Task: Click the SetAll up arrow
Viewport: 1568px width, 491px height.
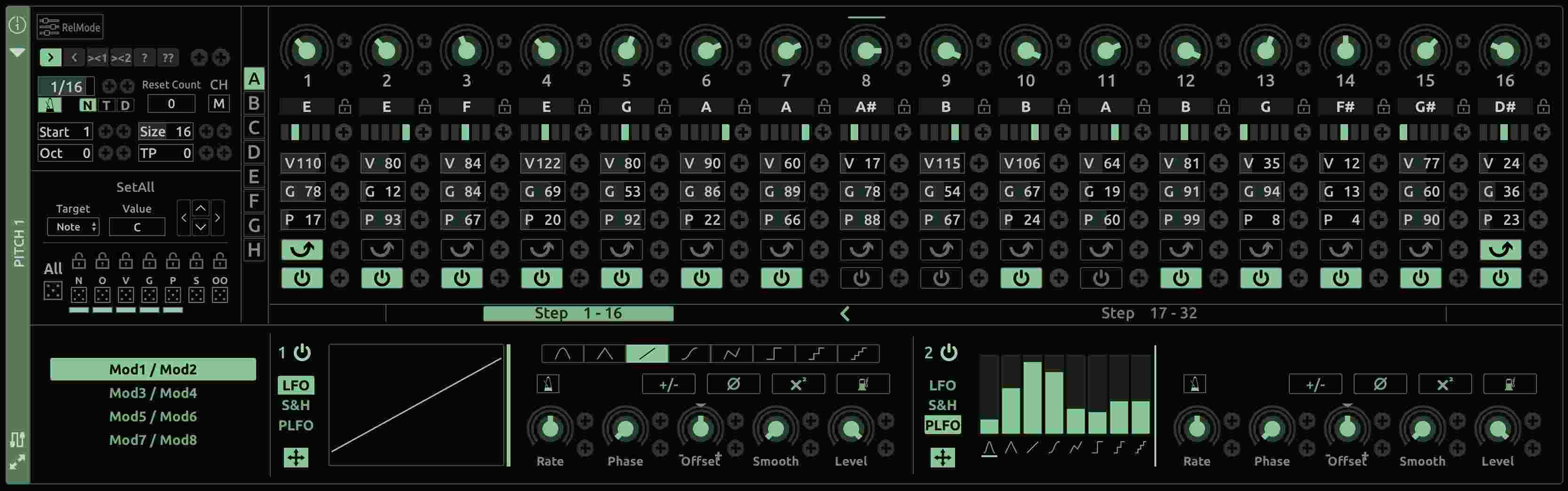Action: pyautogui.click(x=200, y=208)
